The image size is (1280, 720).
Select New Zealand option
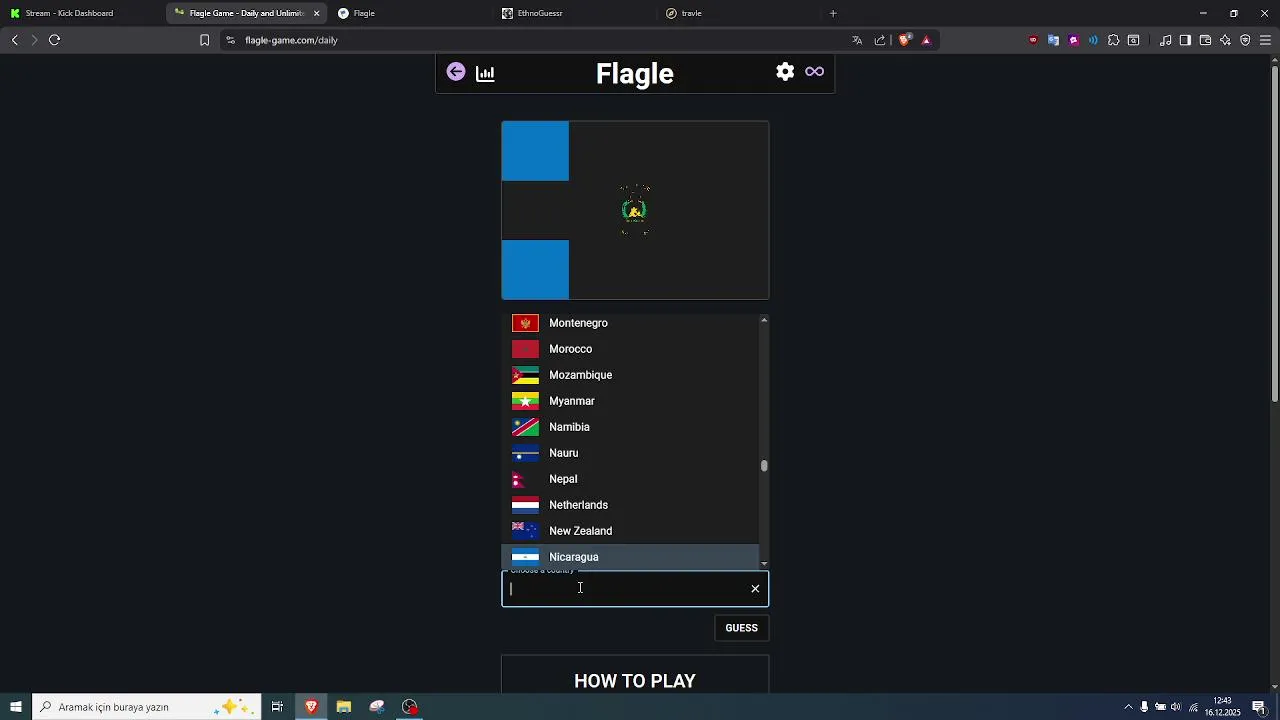[630, 531]
